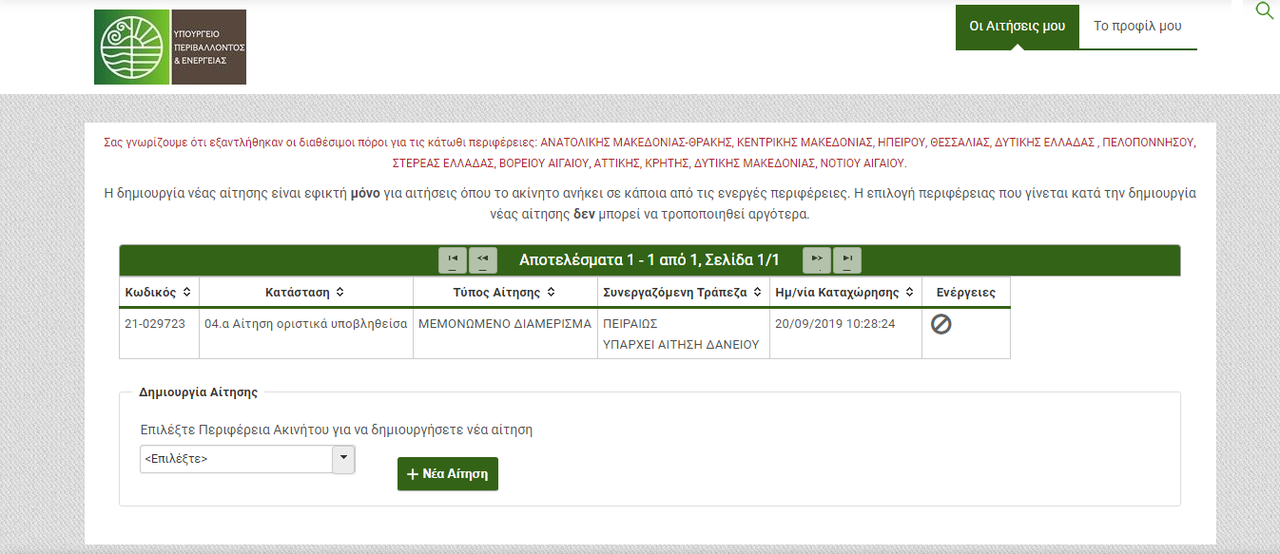Open the Οι Αιτήσεις μου tab
The height and width of the screenshot is (554, 1280).
(x=1017, y=26)
